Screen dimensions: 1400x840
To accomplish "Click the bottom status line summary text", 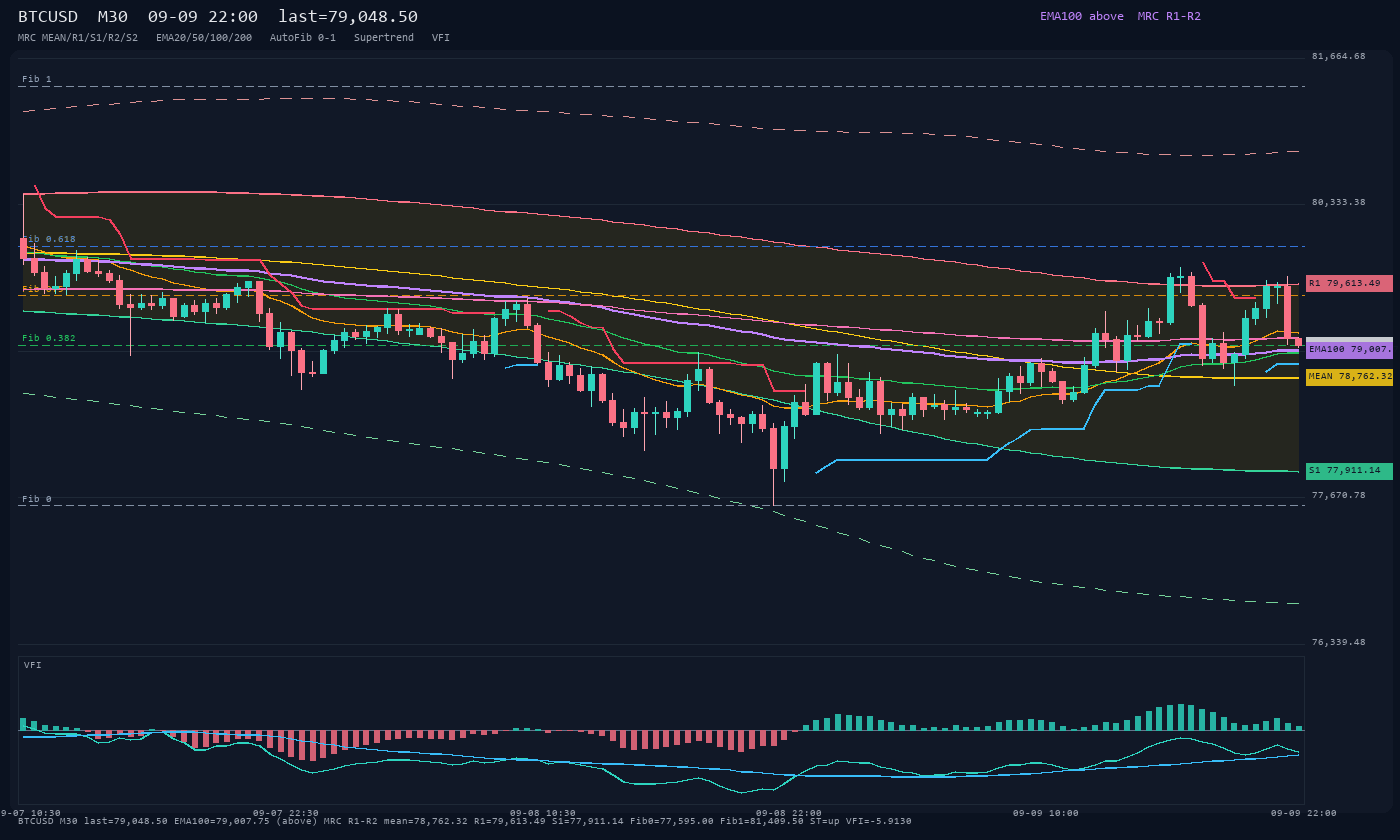I will point(465,821).
